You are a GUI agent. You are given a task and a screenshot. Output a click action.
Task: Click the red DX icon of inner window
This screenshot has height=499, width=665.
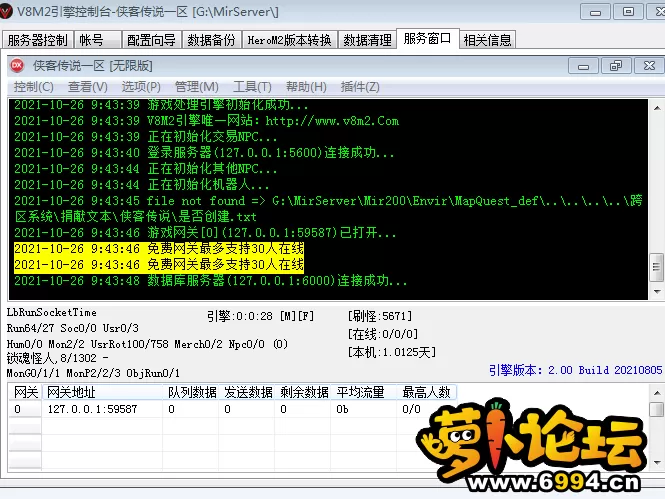tap(17, 65)
